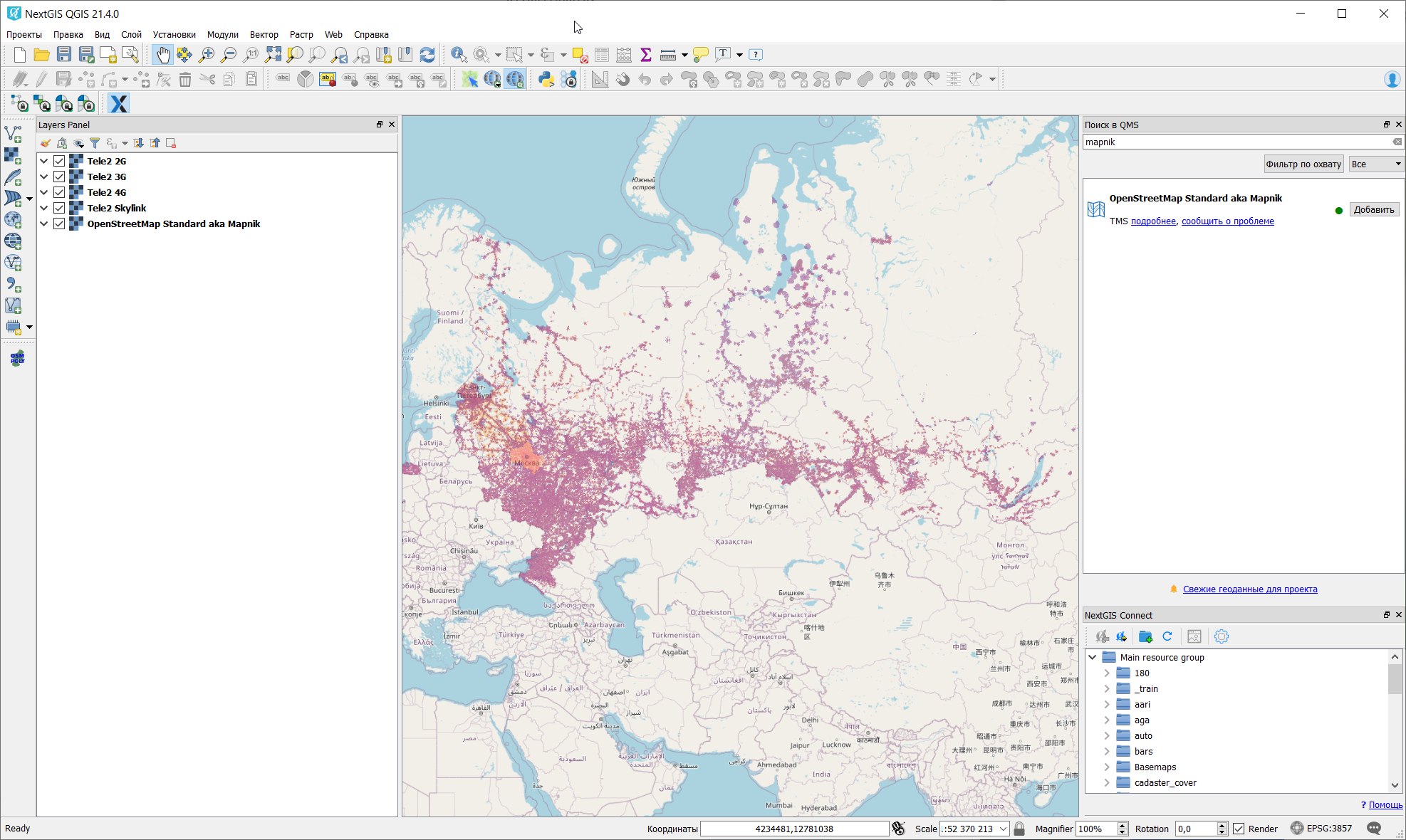Open the Все filter dropdown
This screenshot has height=840, width=1406.
point(1375,164)
